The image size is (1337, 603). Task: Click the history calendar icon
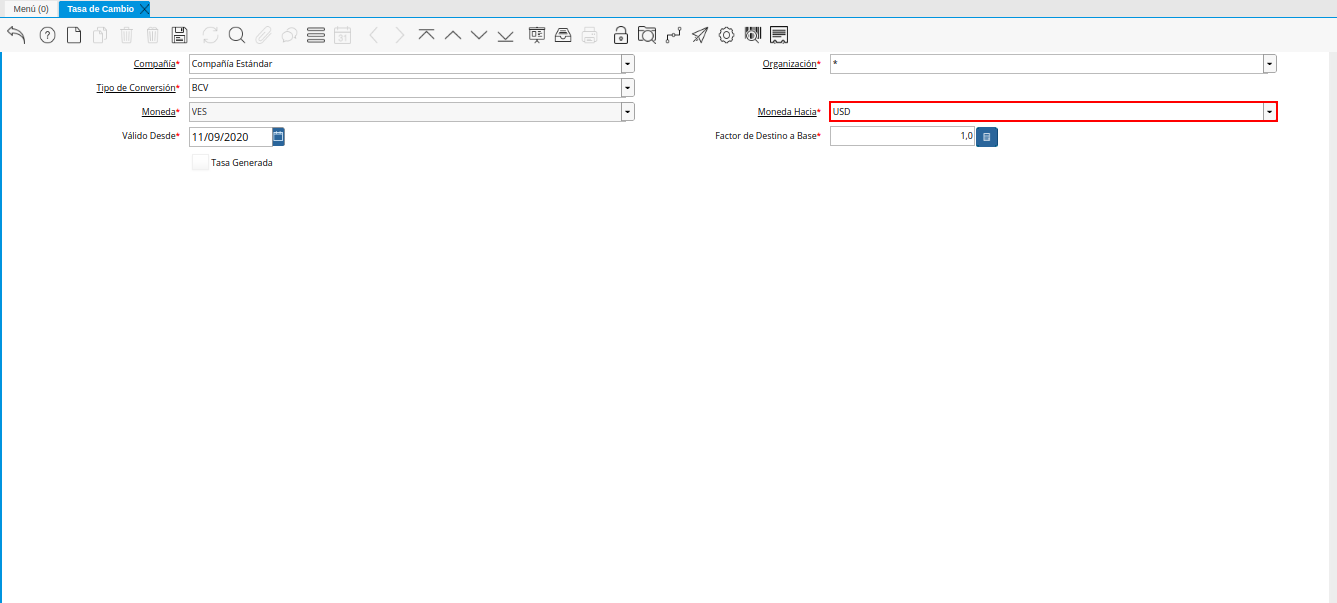click(x=342, y=35)
